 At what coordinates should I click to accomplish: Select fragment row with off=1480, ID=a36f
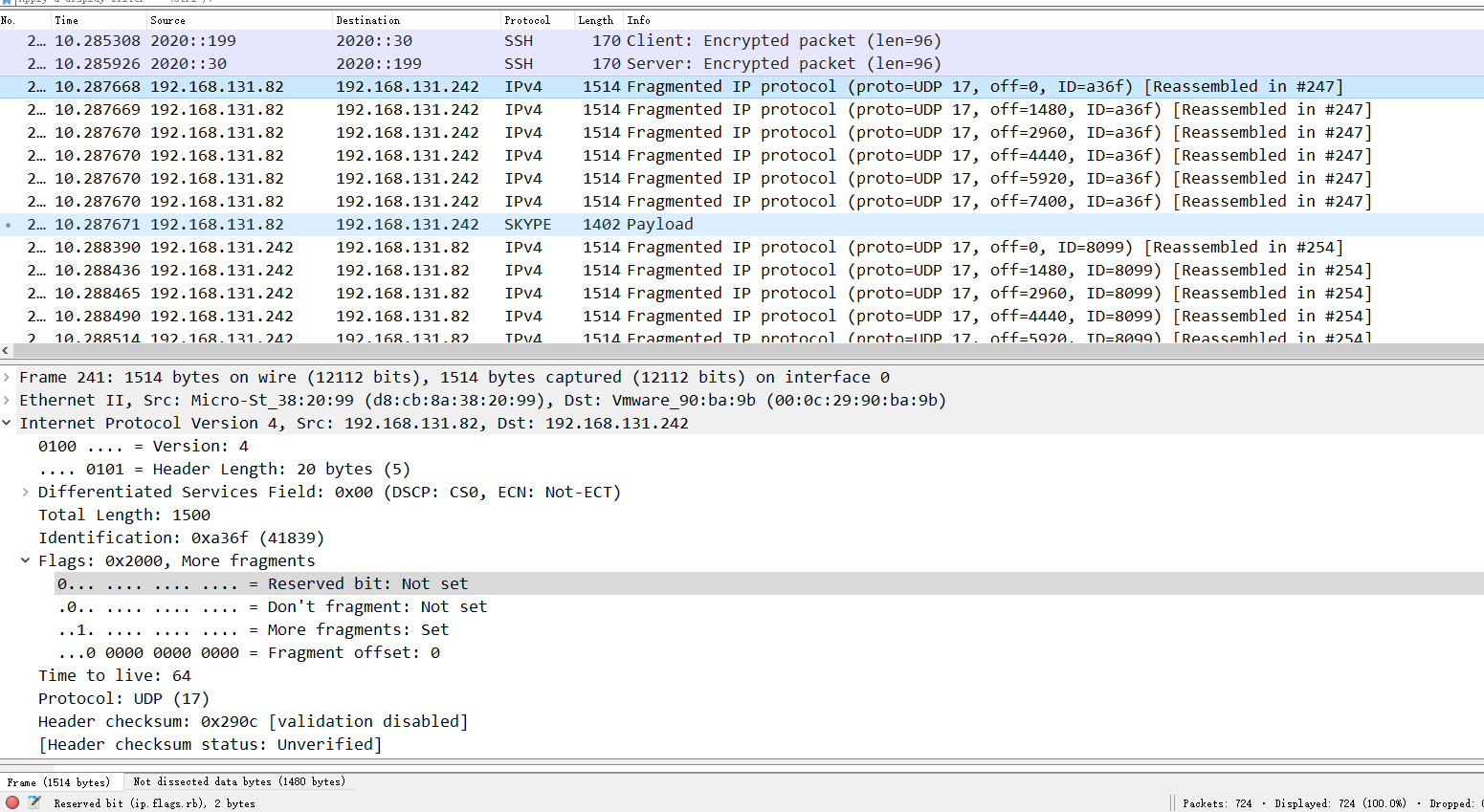742,109
